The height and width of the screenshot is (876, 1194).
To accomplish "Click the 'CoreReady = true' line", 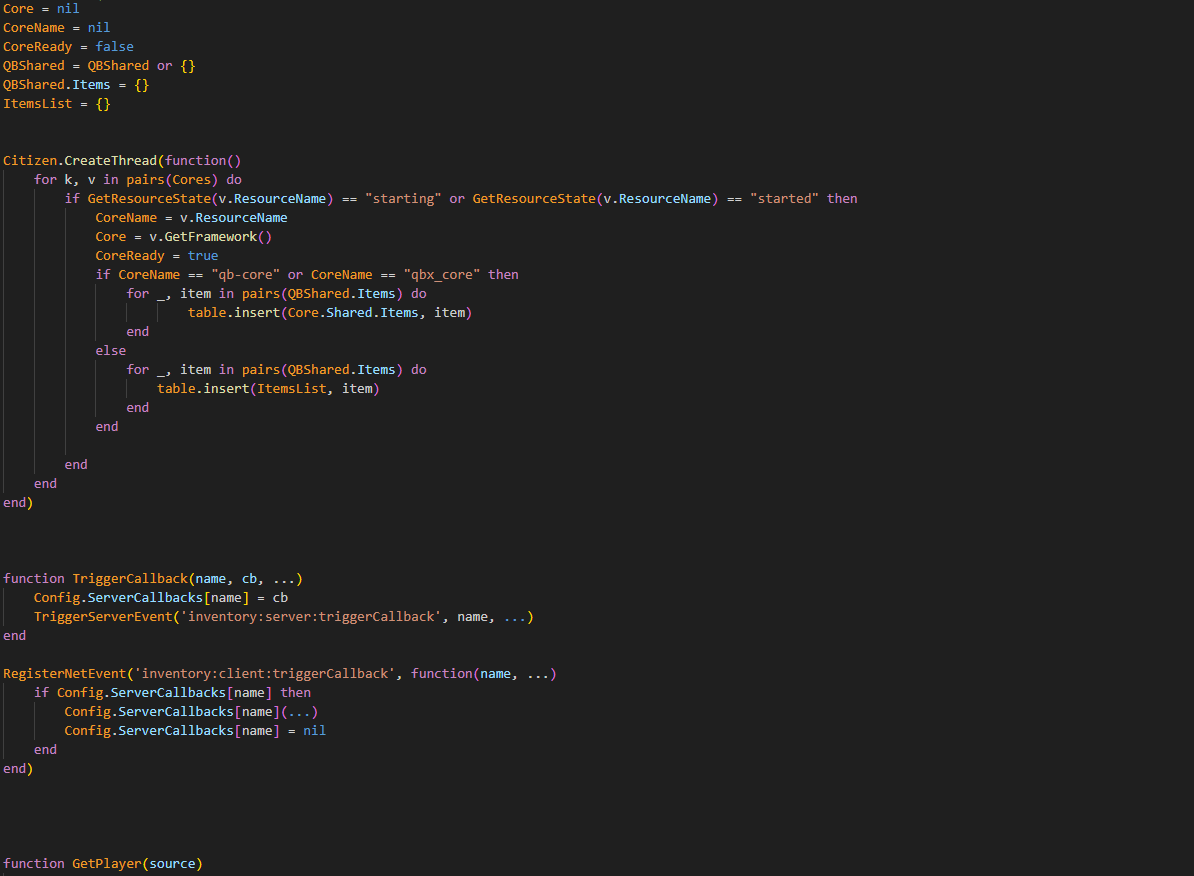I will pos(157,256).
